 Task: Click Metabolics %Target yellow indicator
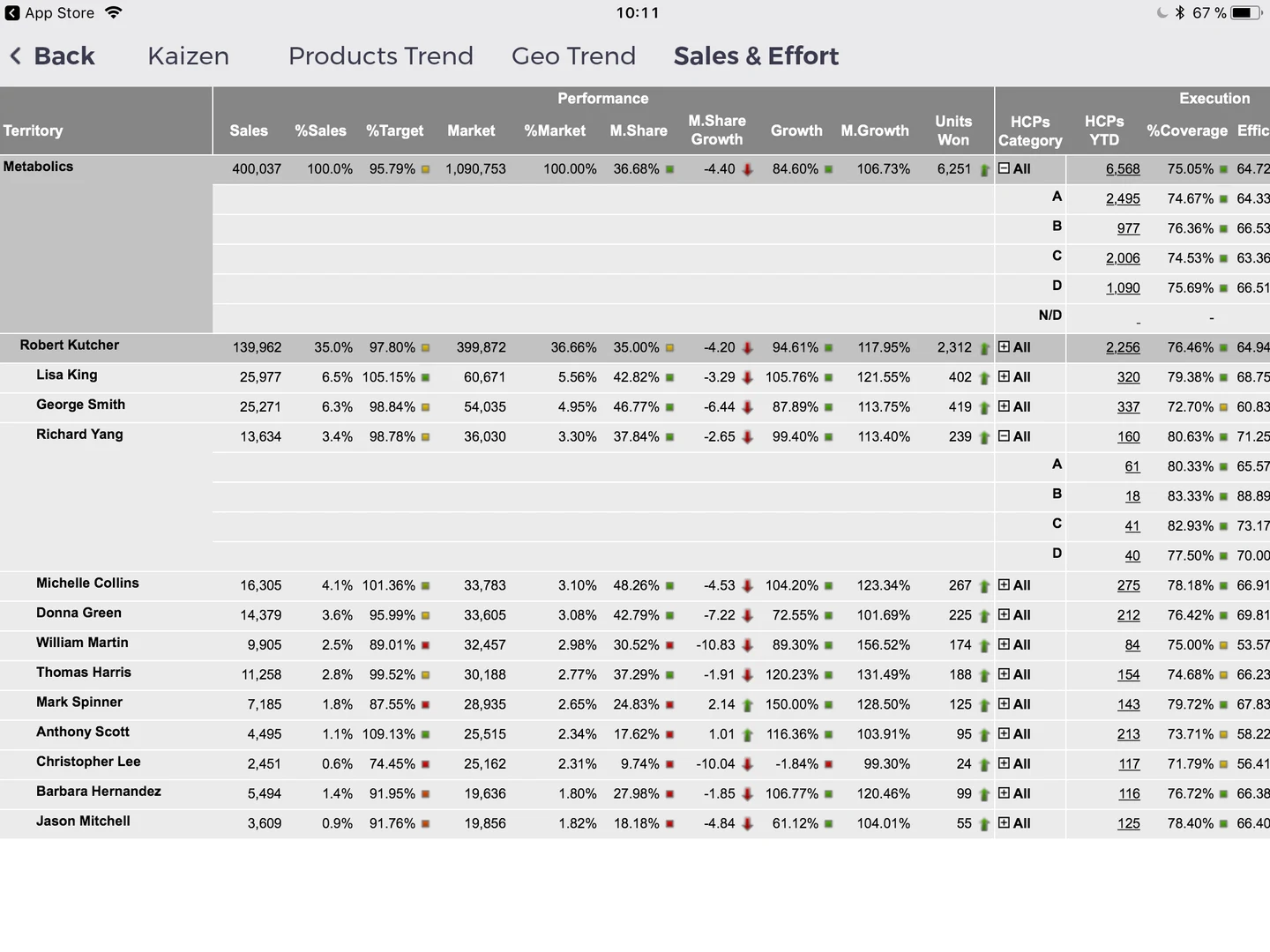click(x=425, y=169)
